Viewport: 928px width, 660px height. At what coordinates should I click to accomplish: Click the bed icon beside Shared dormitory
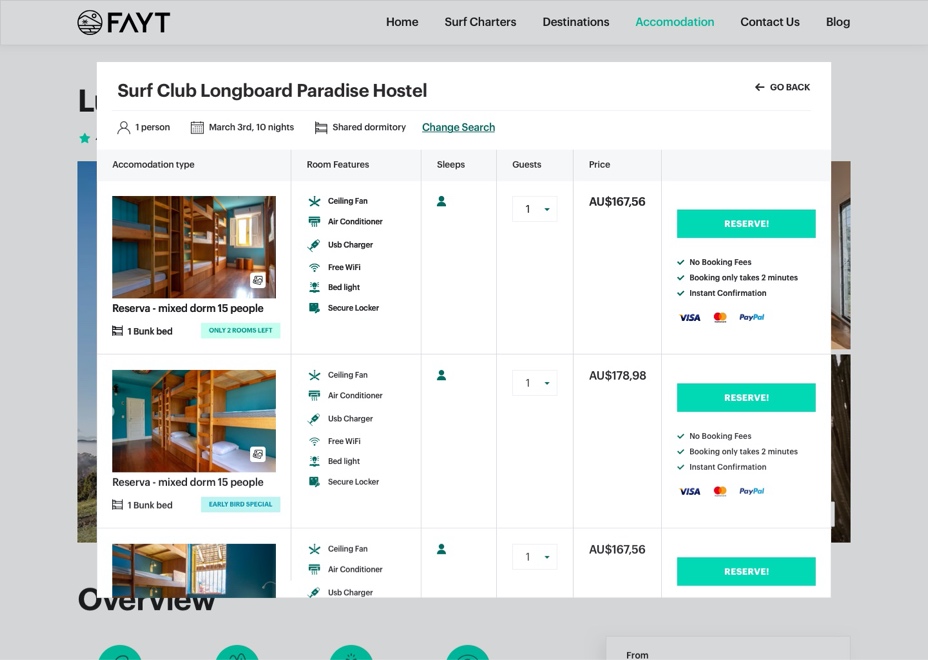tap(321, 127)
